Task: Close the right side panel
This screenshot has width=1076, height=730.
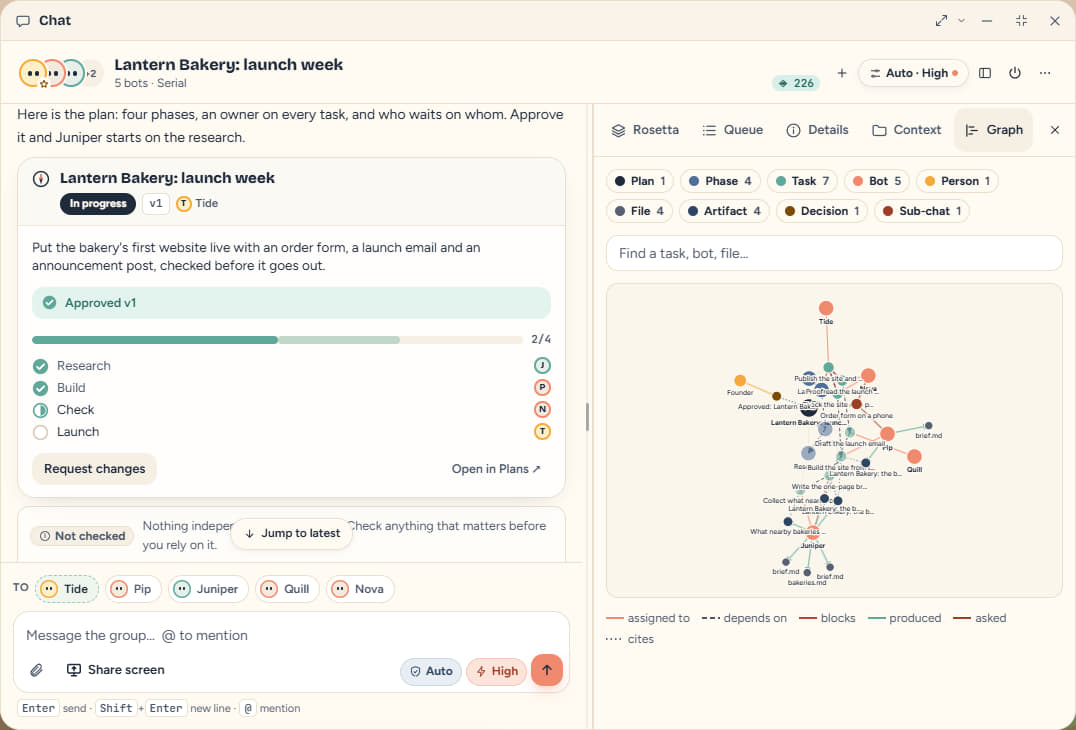Action: point(1055,130)
